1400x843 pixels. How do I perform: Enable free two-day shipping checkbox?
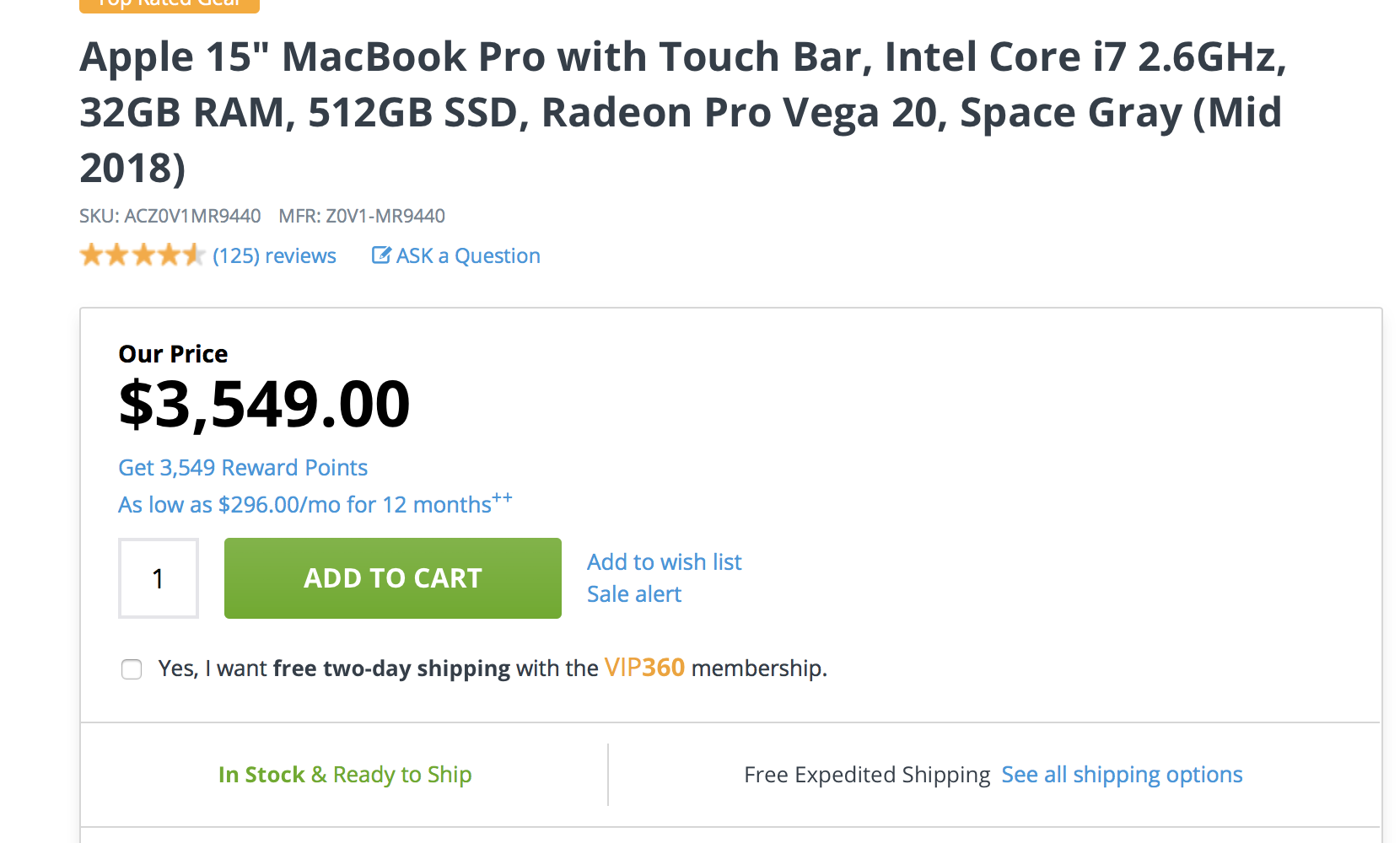pyautogui.click(x=132, y=669)
